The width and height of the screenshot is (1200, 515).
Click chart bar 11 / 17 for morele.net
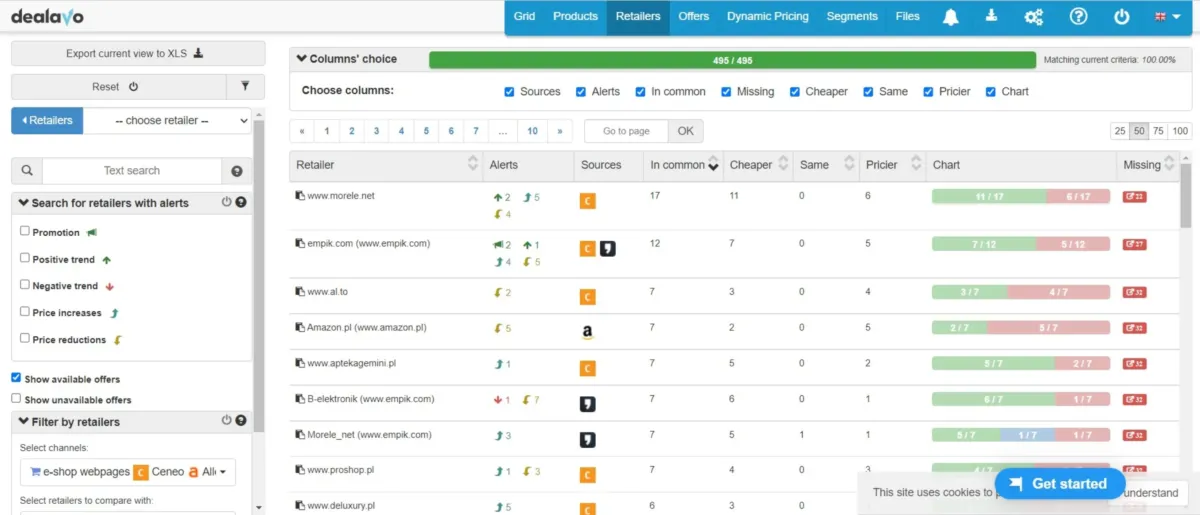point(989,197)
